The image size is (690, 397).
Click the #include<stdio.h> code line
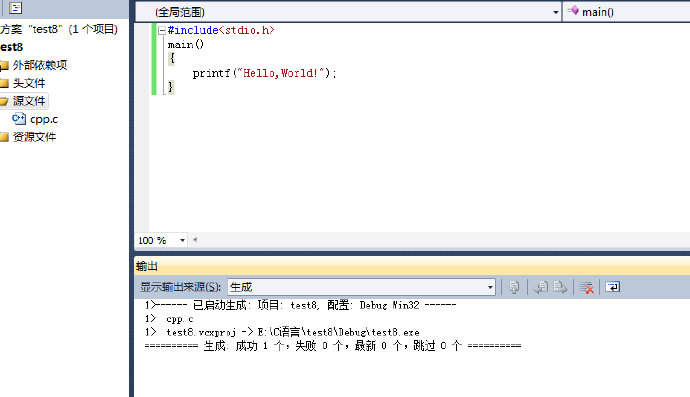pos(221,30)
